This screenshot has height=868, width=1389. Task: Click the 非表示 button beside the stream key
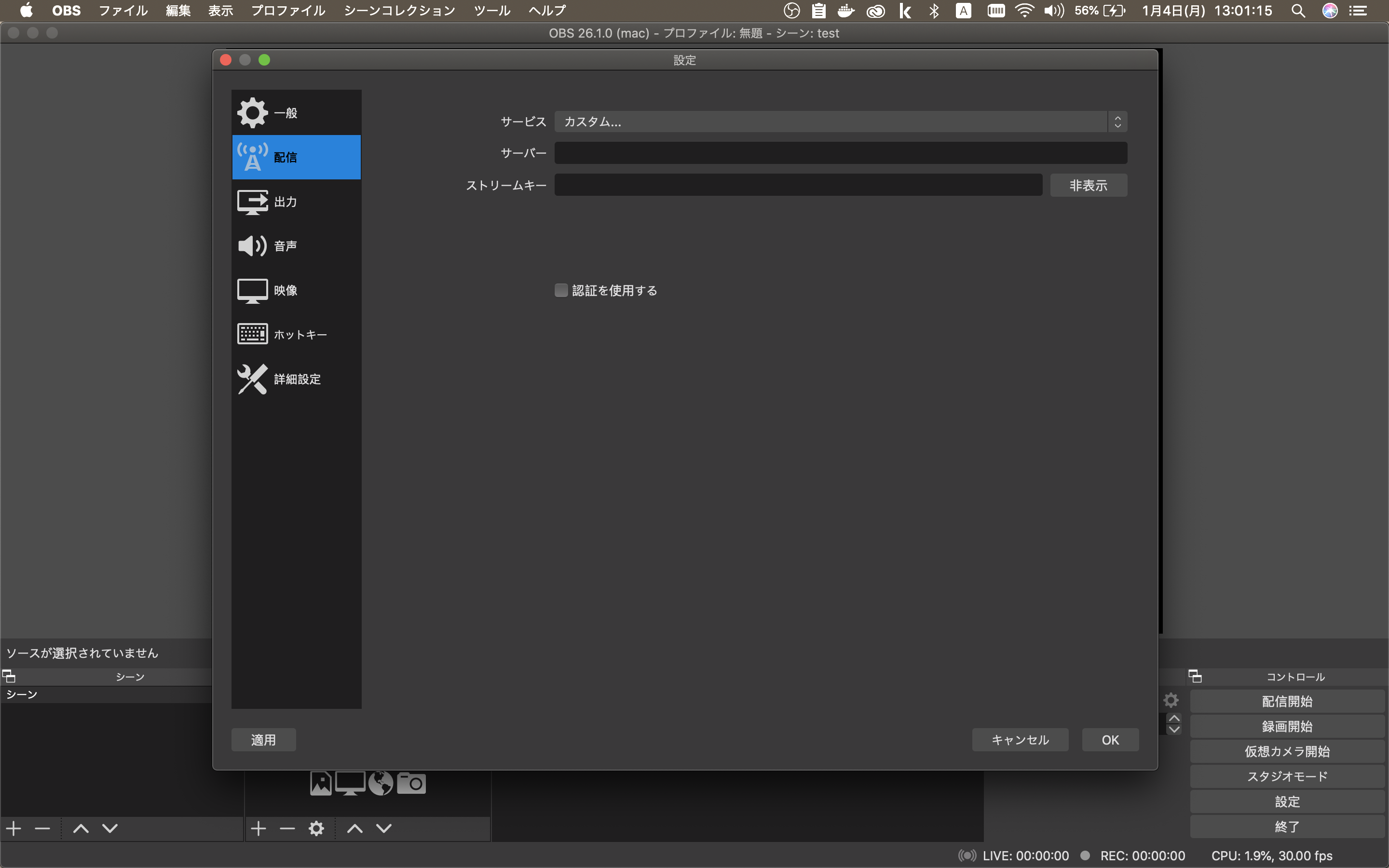1088,185
